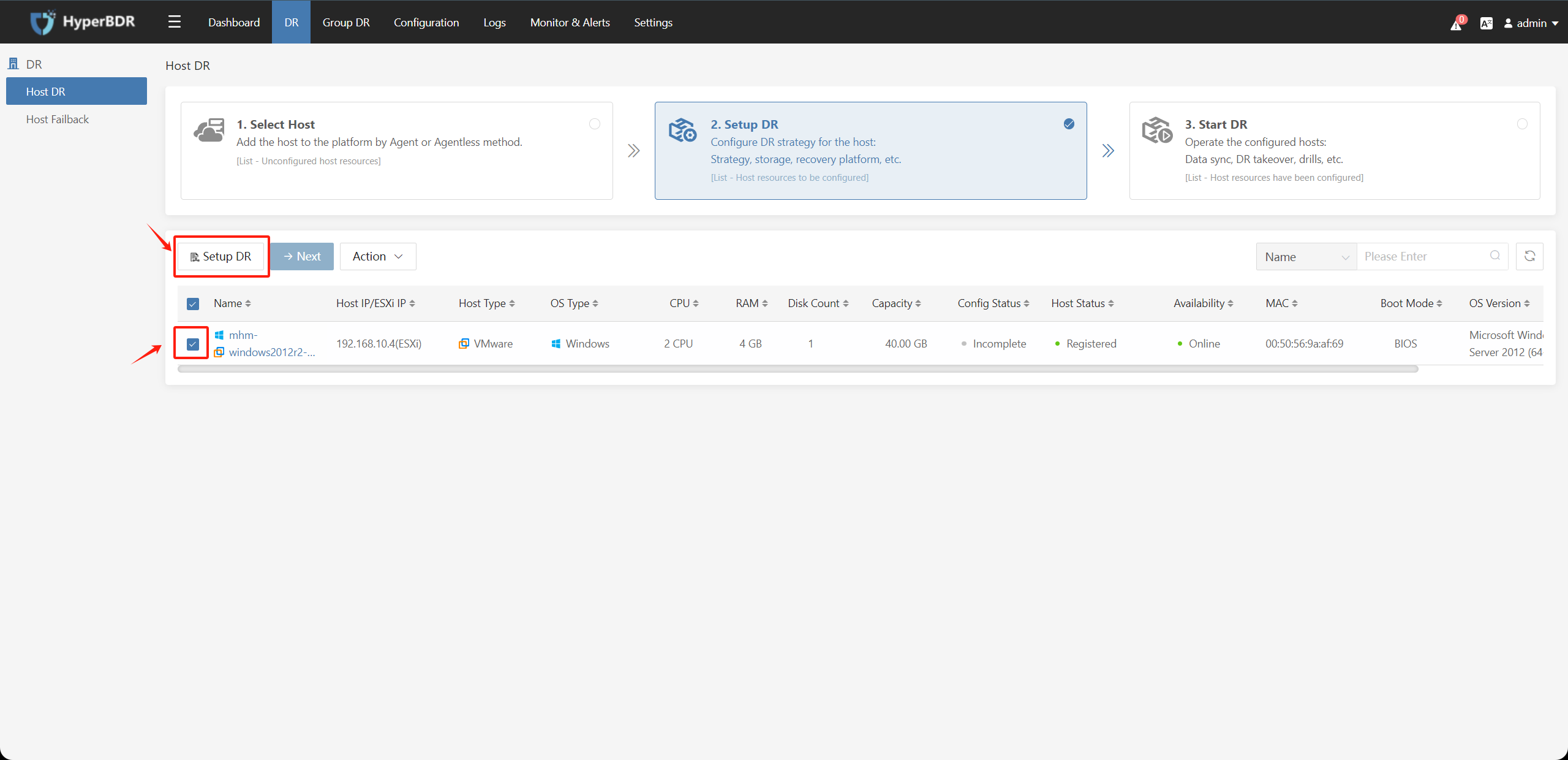Enable the Setup DR button checkbox
Image resolution: width=1568 pixels, height=760 pixels.
click(193, 343)
